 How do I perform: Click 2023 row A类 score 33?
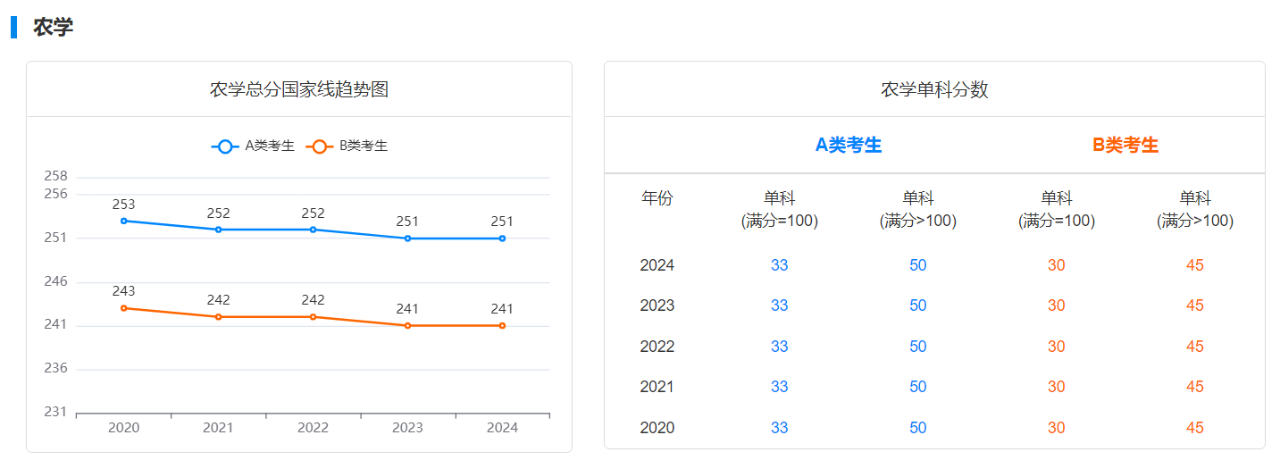point(779,306)
